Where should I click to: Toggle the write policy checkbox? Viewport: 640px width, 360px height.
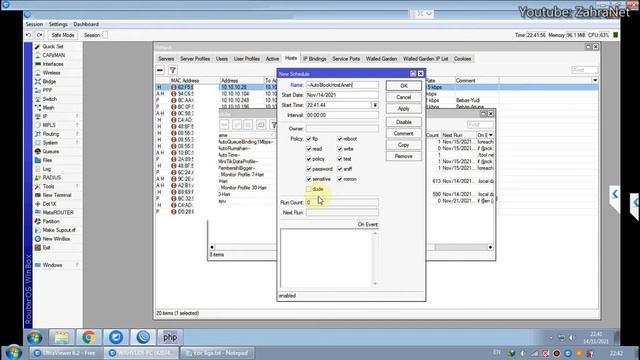(x=340, y=149)
